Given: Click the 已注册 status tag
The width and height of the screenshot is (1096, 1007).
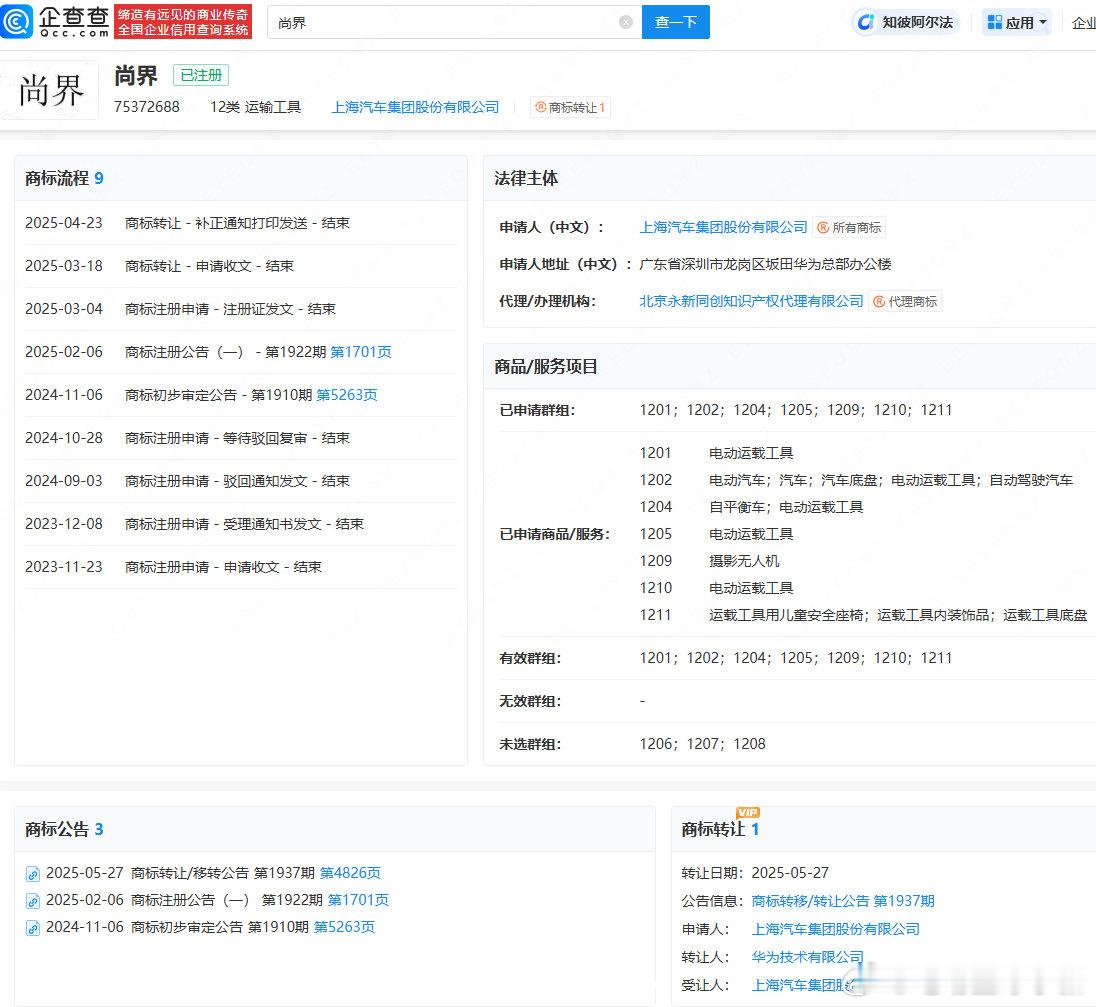Looking at the screenshot, I should tap(201, 75).
